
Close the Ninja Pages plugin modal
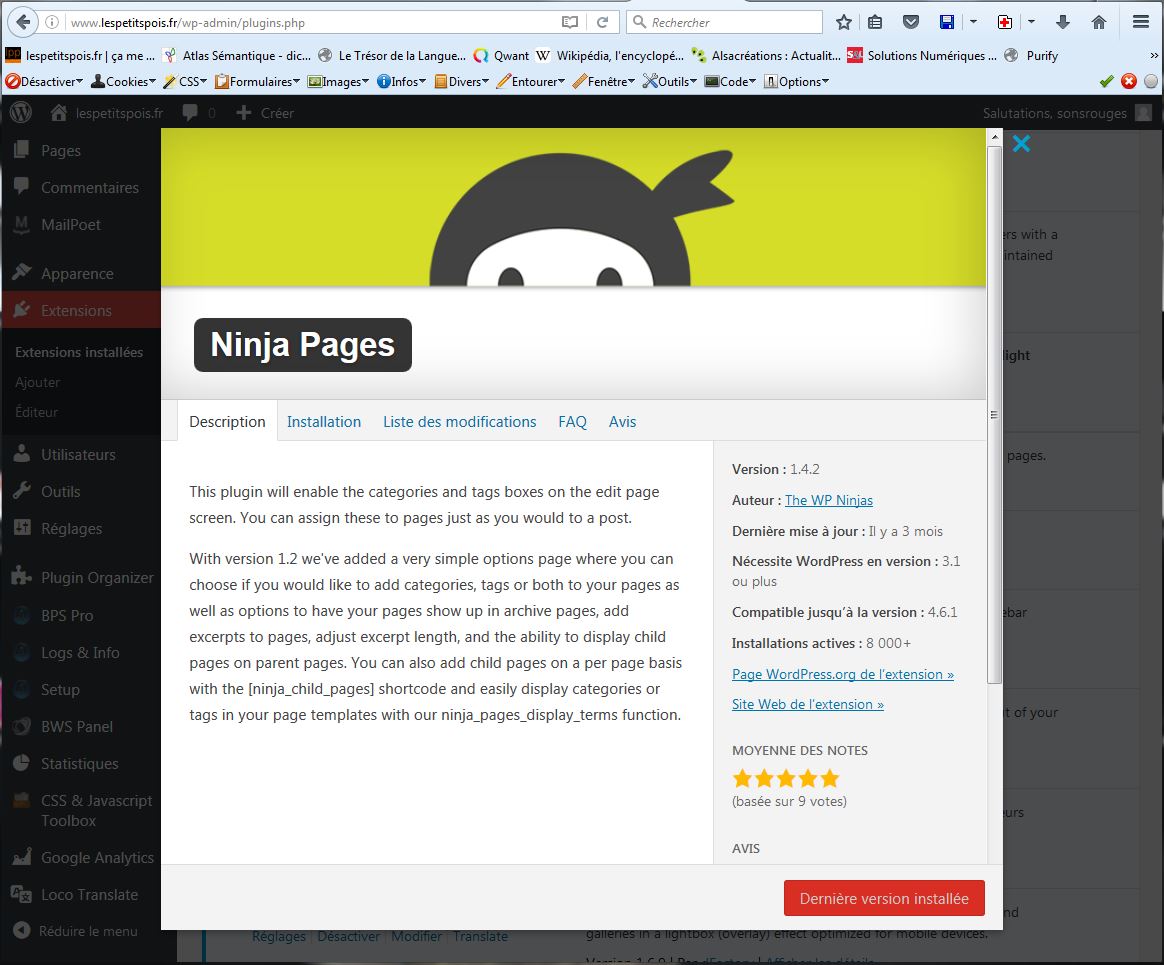pyautogui.click(x=1020, y=144)
